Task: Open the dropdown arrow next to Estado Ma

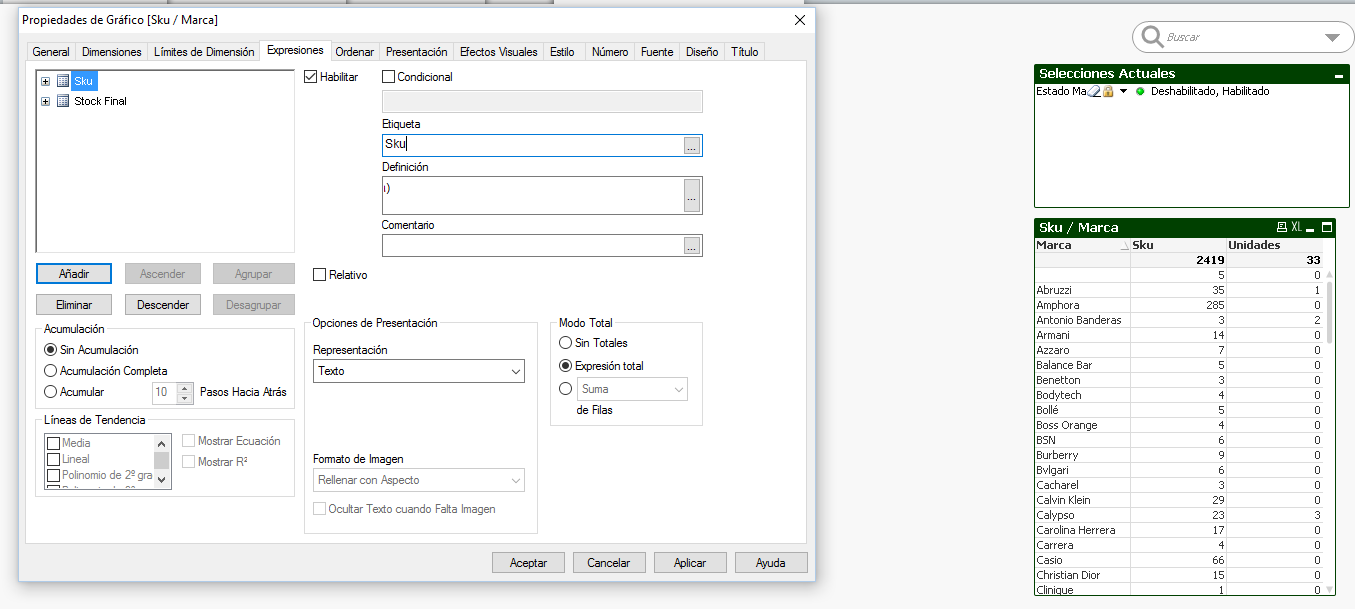Action: [x=1123, y=91]
